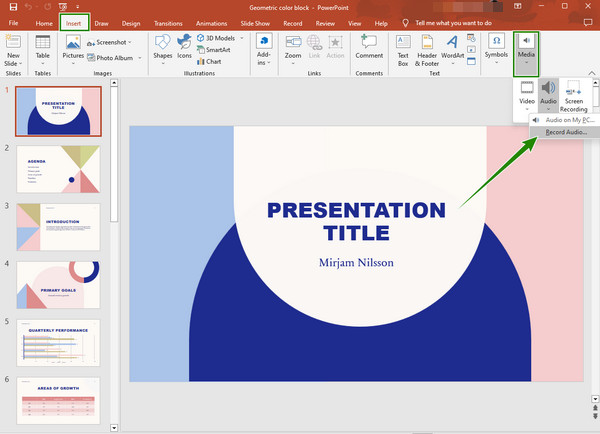Choose Record Audio... menu item
This screenshot has width=600, height=434.
click(x=564, y=132)
